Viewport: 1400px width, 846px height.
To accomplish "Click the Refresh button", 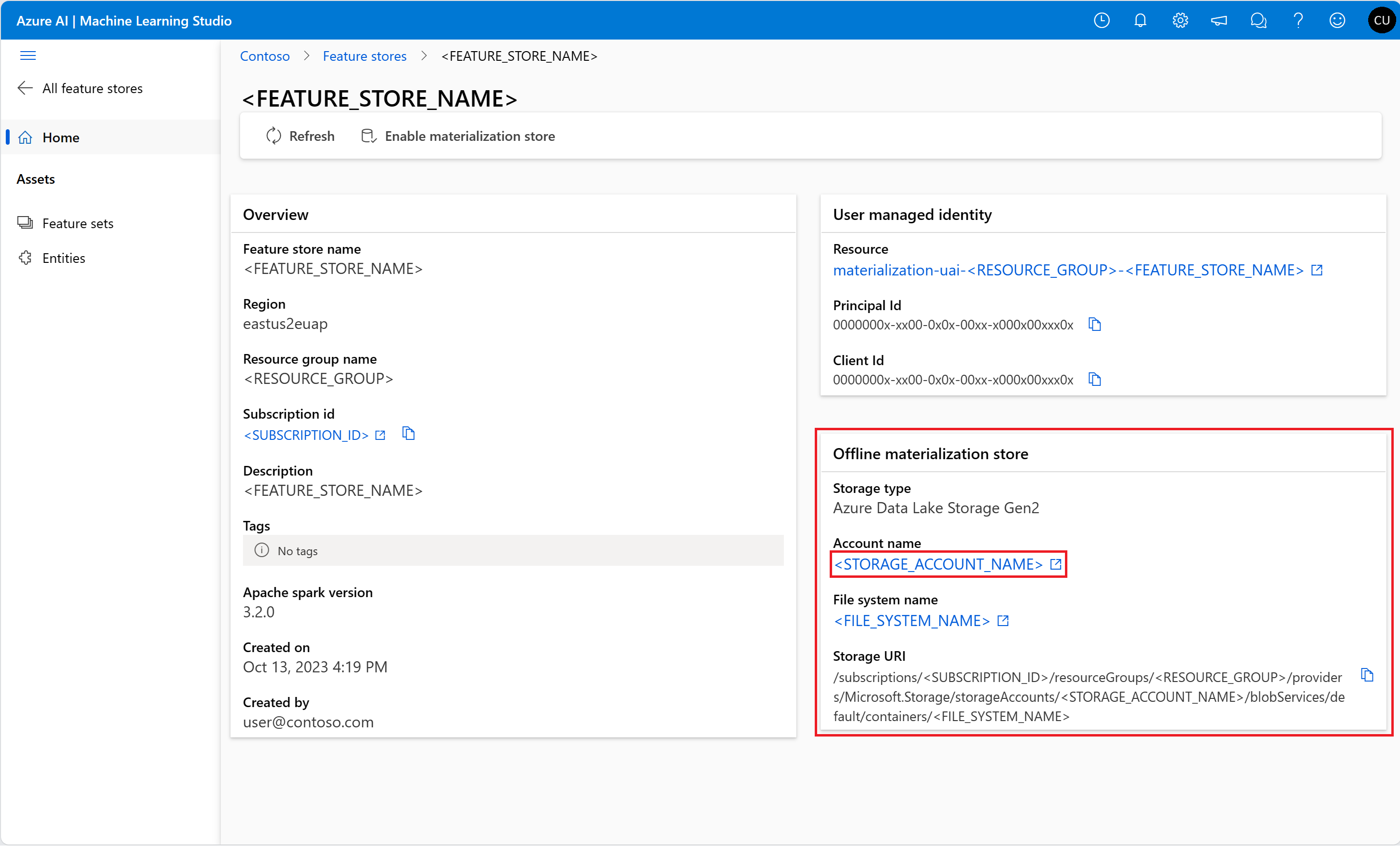I will (x=300, y=136).
